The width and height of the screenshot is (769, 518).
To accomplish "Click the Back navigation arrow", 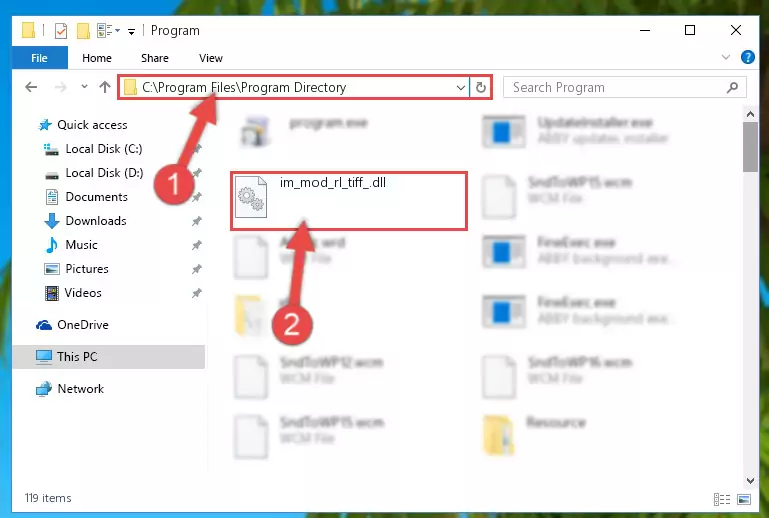I will [31, 87].
